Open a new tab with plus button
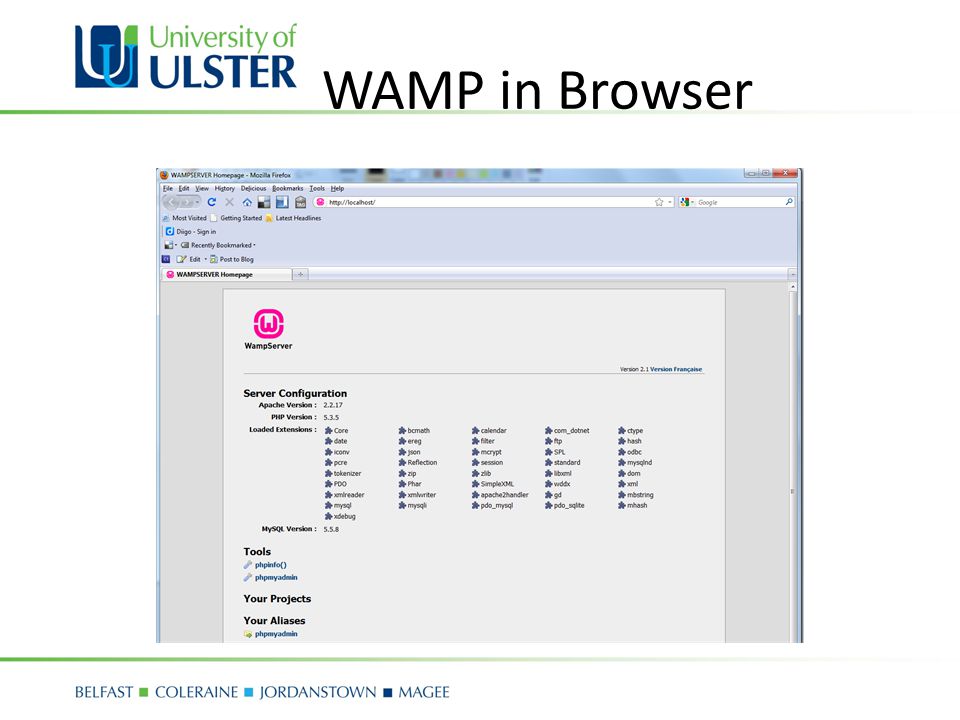 coord(300,274)
